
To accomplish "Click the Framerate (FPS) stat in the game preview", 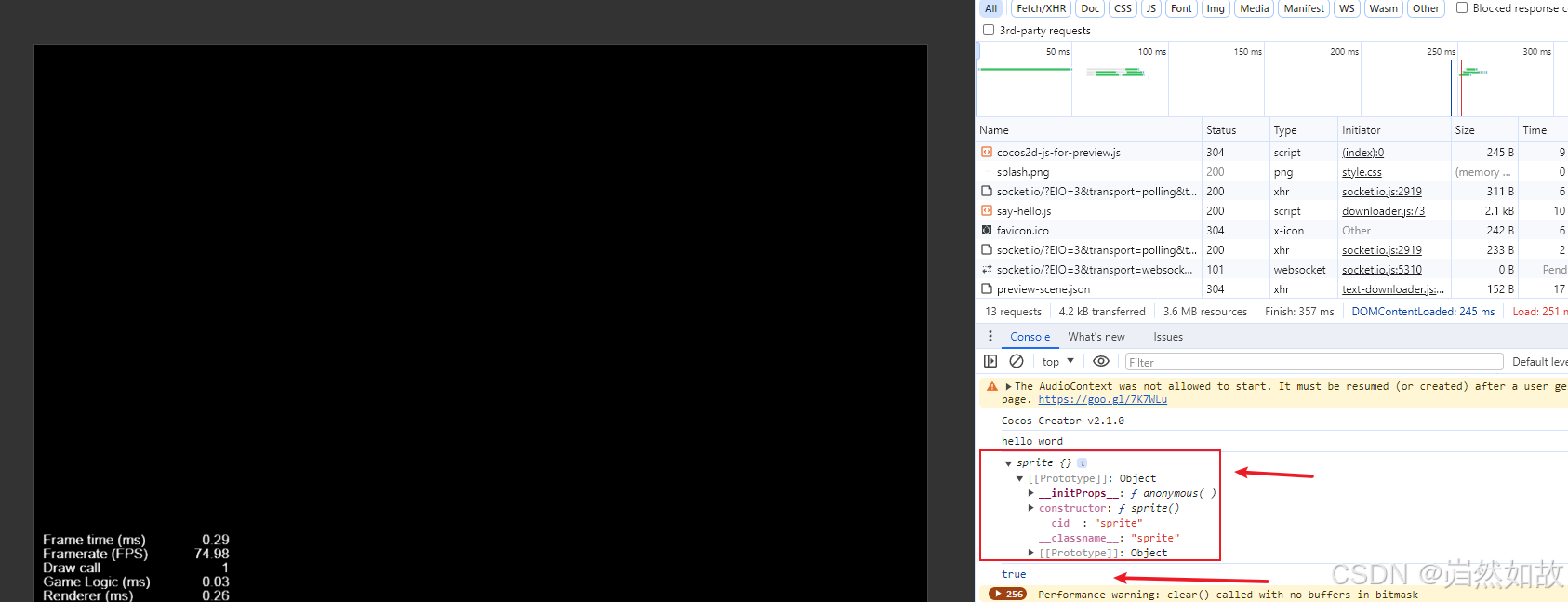I will click(136, 554).
